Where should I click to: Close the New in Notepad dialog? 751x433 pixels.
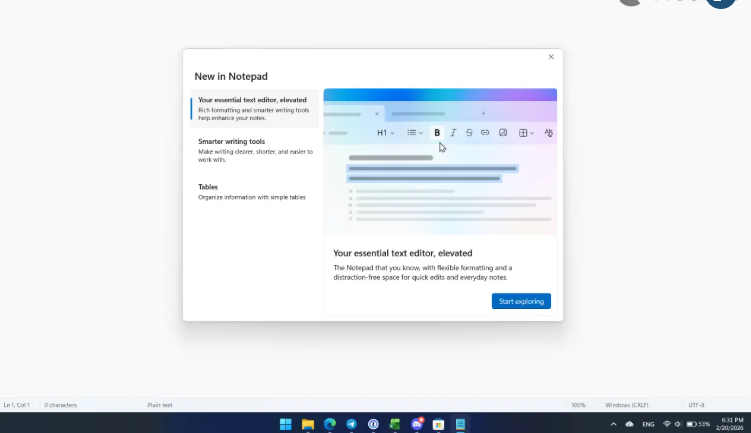click(x=551, y=57)
